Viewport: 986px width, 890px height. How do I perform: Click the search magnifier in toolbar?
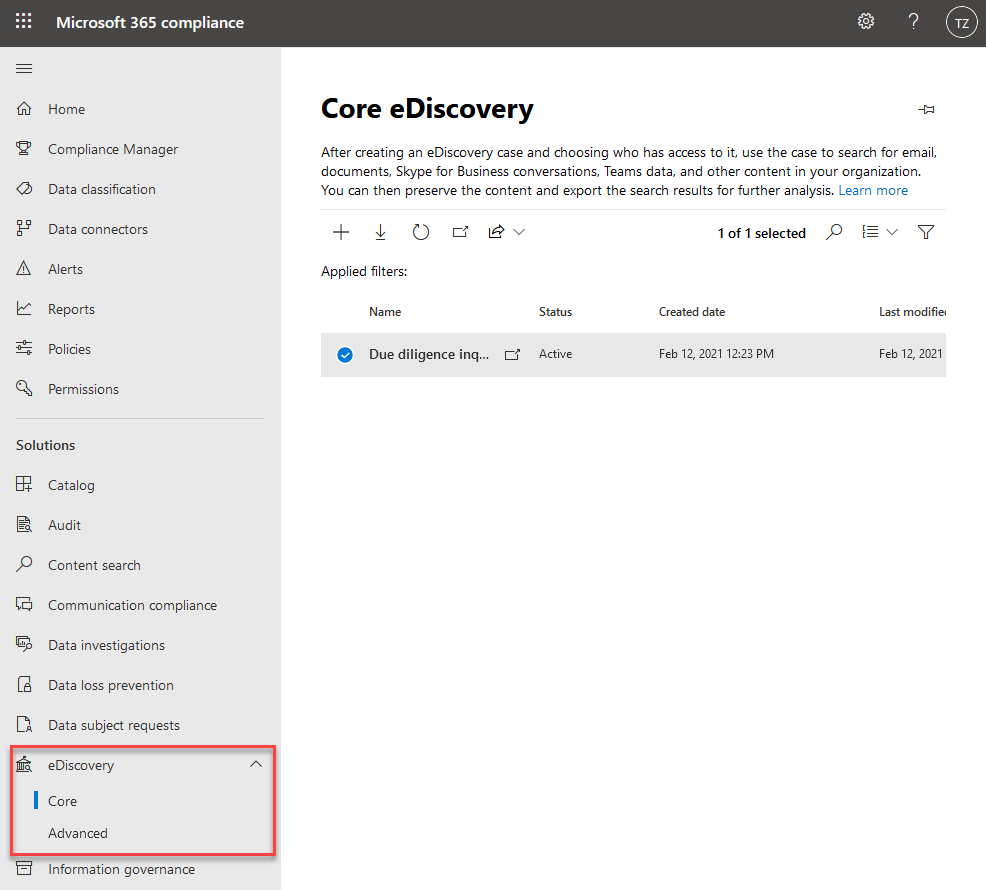click(834, 232)
